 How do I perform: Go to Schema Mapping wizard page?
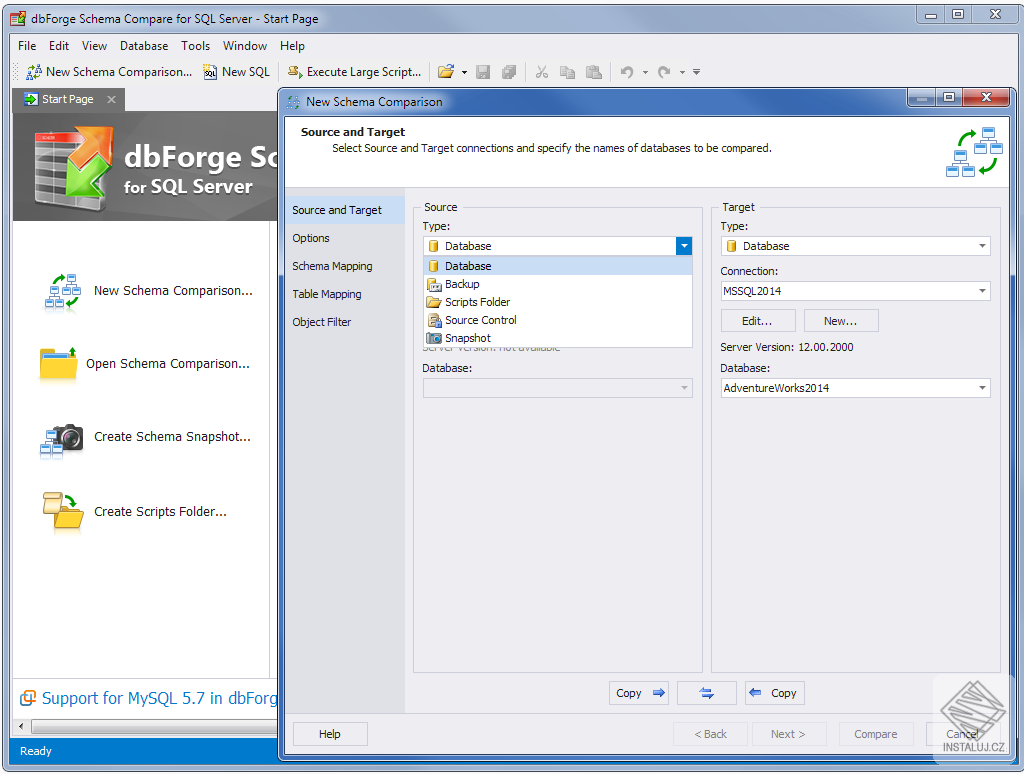[345, 266]
